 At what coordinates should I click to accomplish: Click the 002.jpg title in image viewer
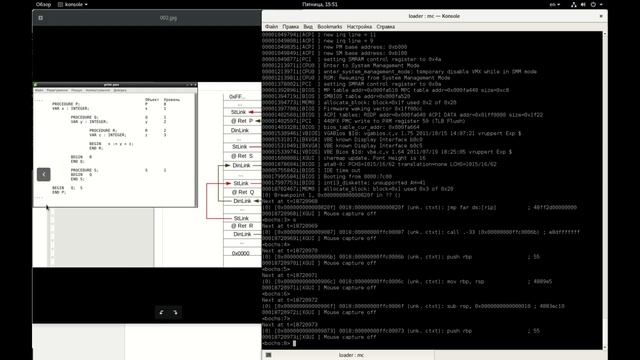pyautogui.click(x=168, y=18)
